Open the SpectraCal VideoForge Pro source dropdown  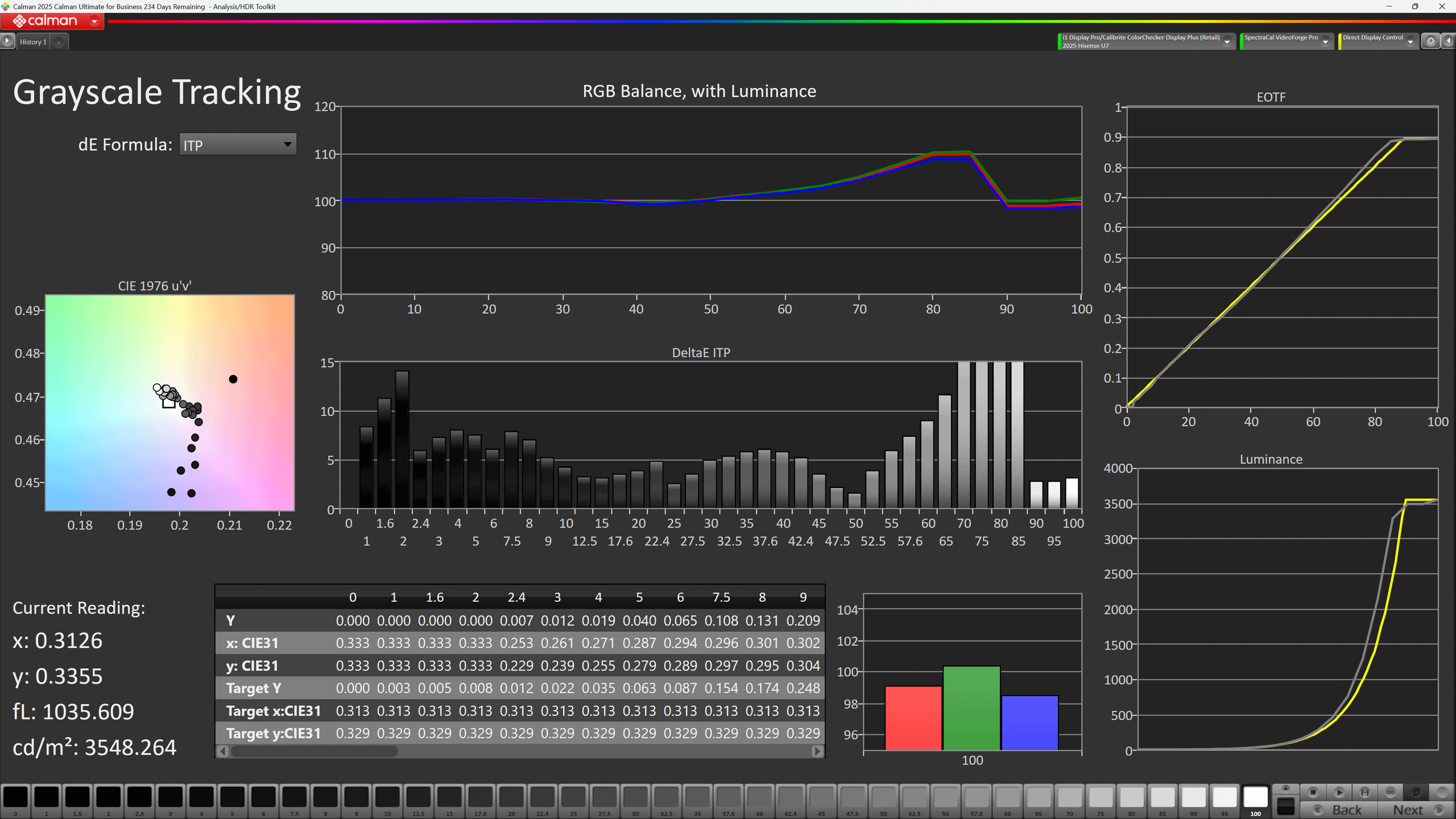[1326, 42]
